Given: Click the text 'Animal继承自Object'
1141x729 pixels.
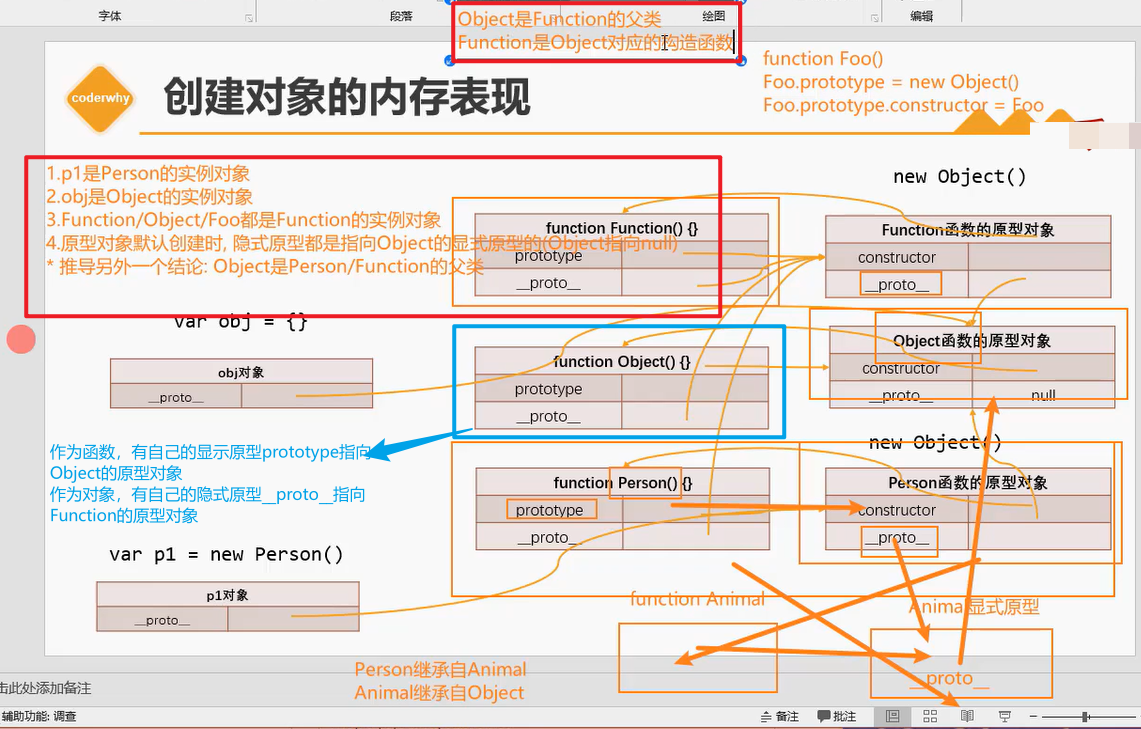Looking at the screenshot, I should coord(439,693).
